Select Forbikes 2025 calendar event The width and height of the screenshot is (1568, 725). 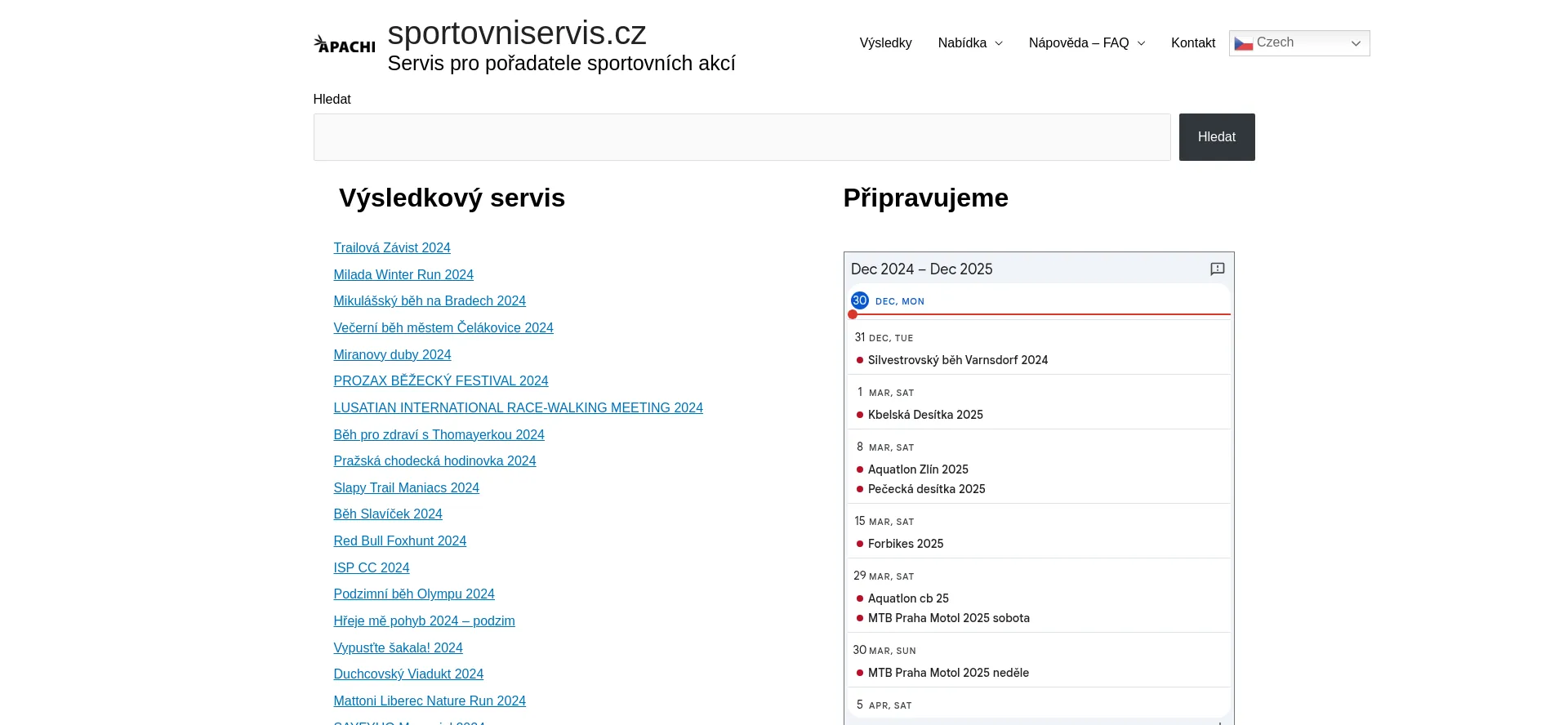[x=906, y=544]
